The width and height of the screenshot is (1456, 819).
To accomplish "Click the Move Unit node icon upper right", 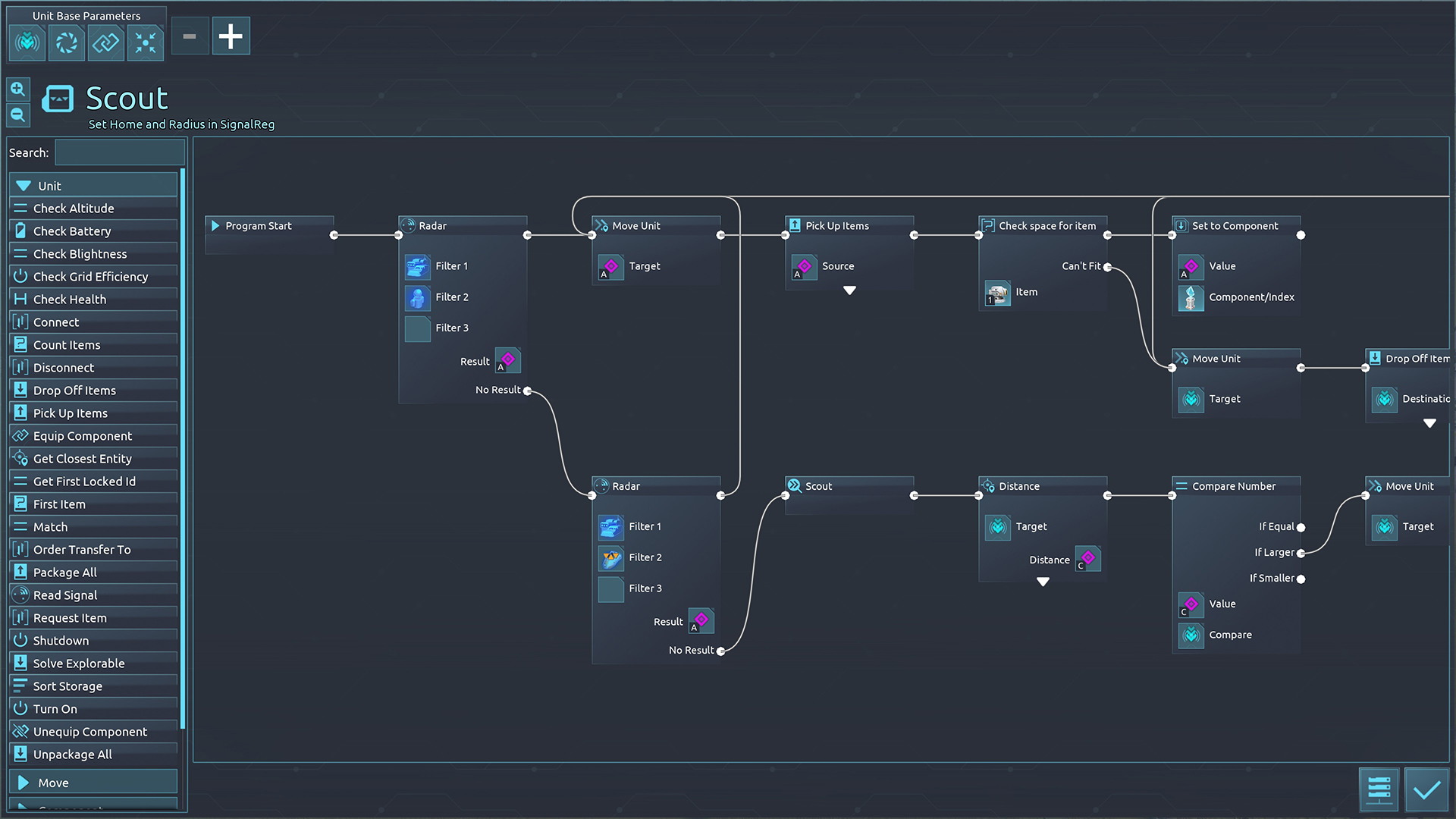I will tap(1183, 358).
